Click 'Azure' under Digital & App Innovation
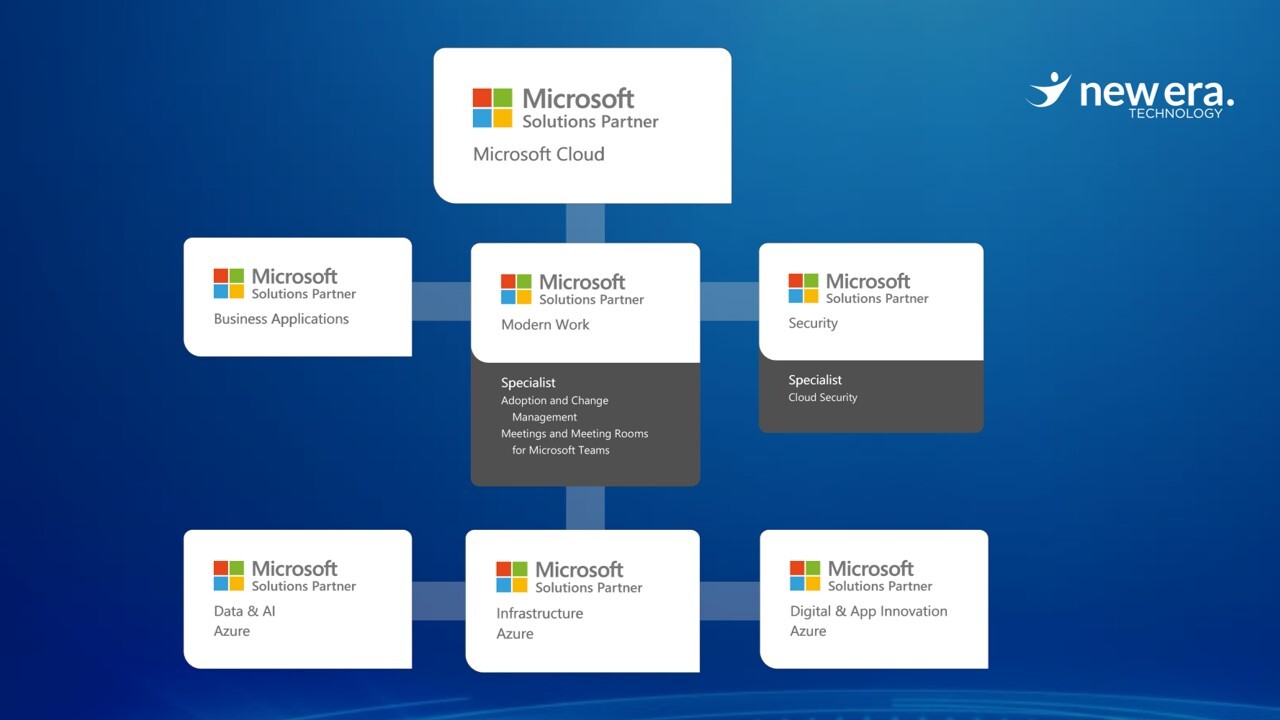The height and width of the screenshot is (720, 1280). click(808, 631)
